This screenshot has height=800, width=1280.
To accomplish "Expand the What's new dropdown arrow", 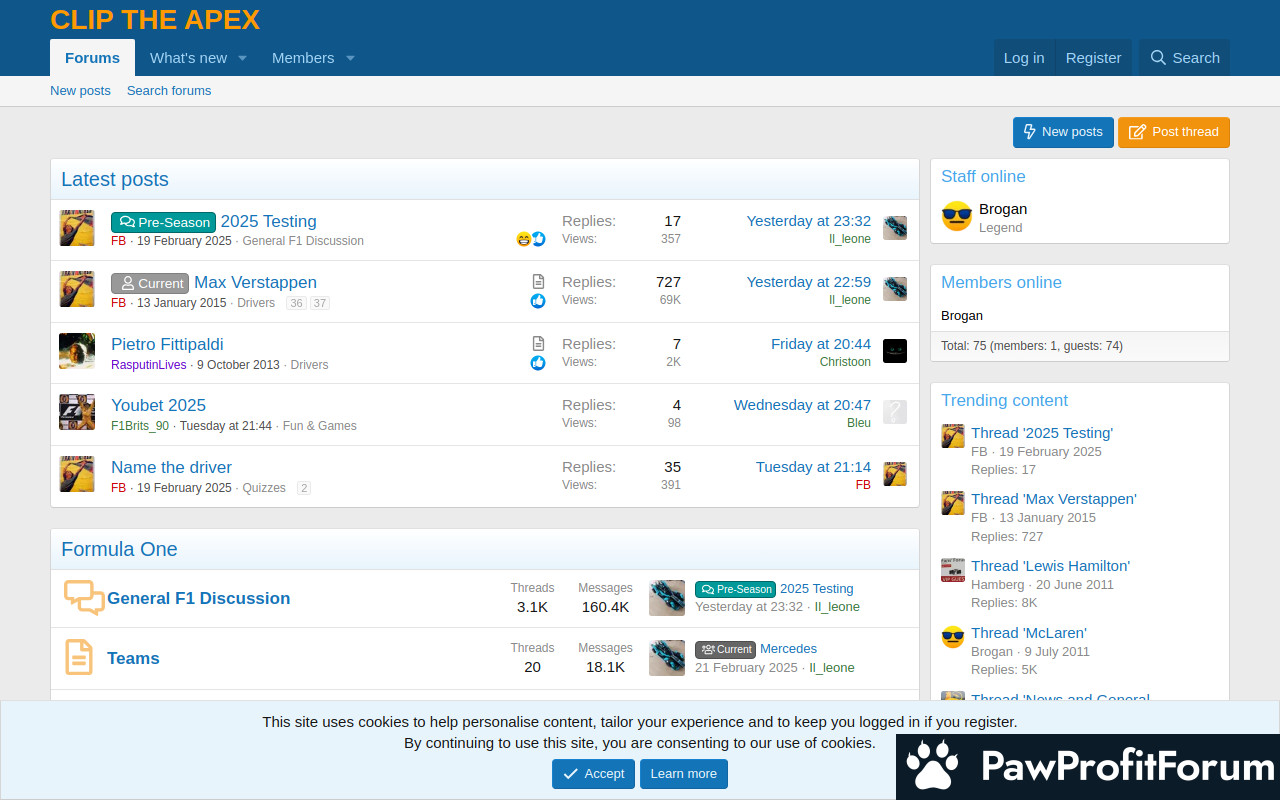I will pos(242,58).
